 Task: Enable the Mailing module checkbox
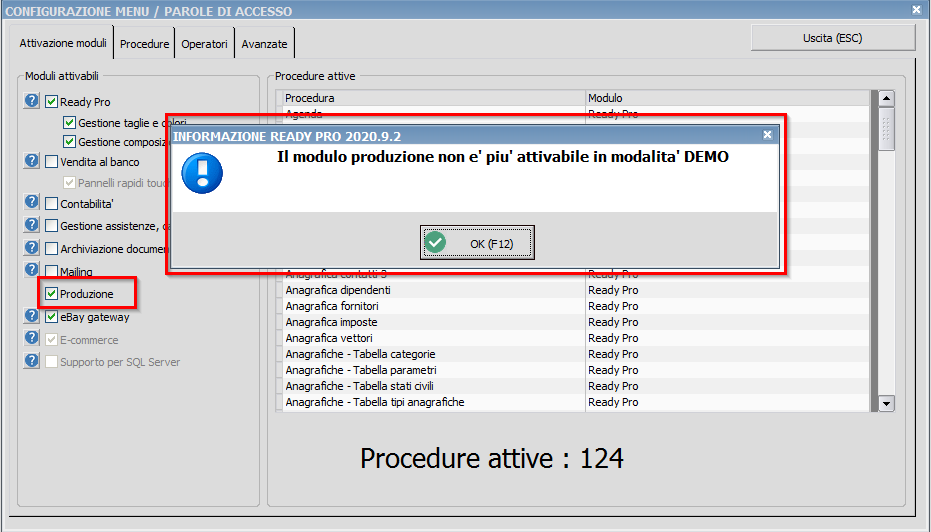[x=52, y=271]
